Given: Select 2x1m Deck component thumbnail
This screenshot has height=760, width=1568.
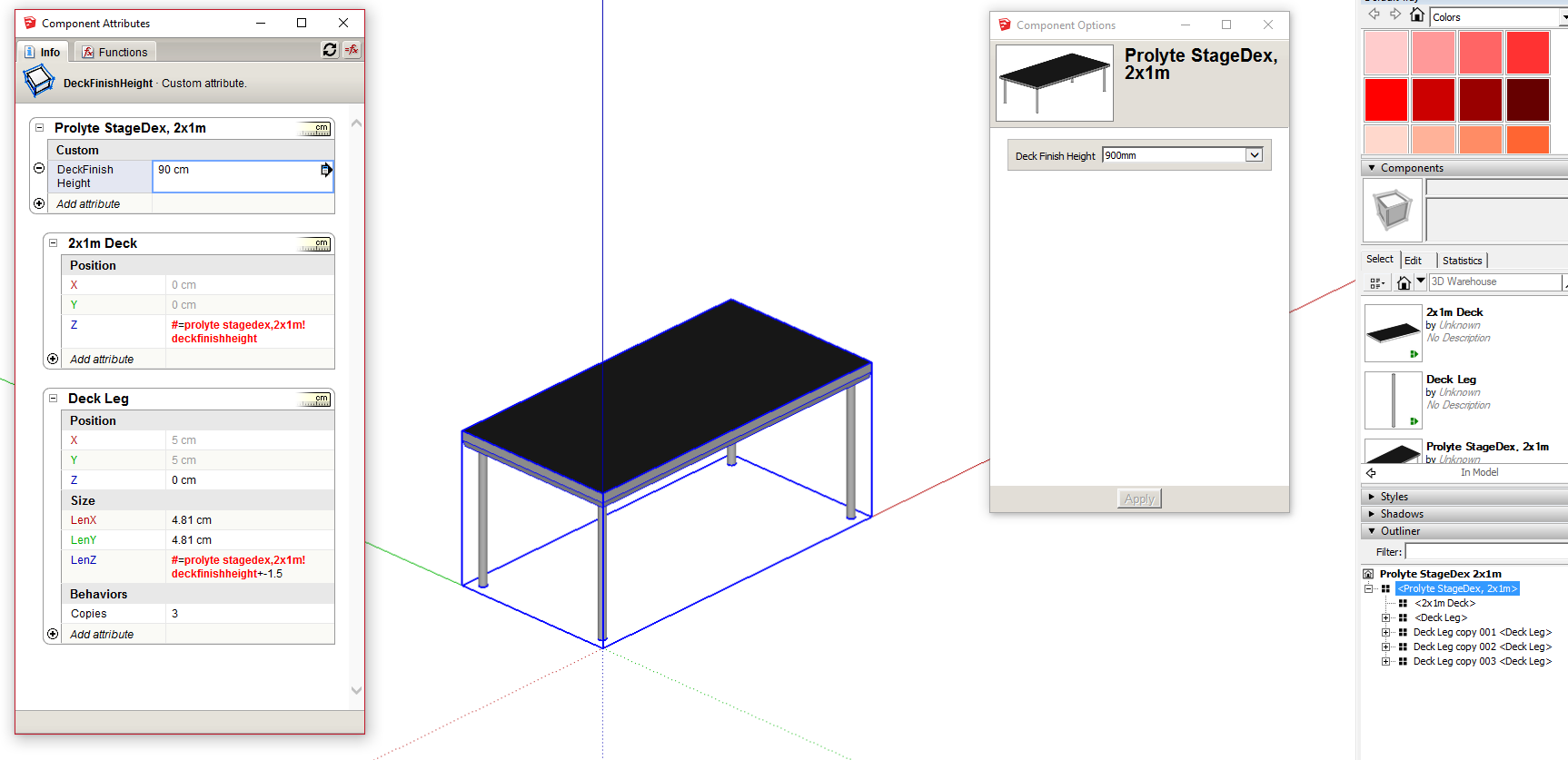Looking at the screenshot, I should coord(1393,332).
